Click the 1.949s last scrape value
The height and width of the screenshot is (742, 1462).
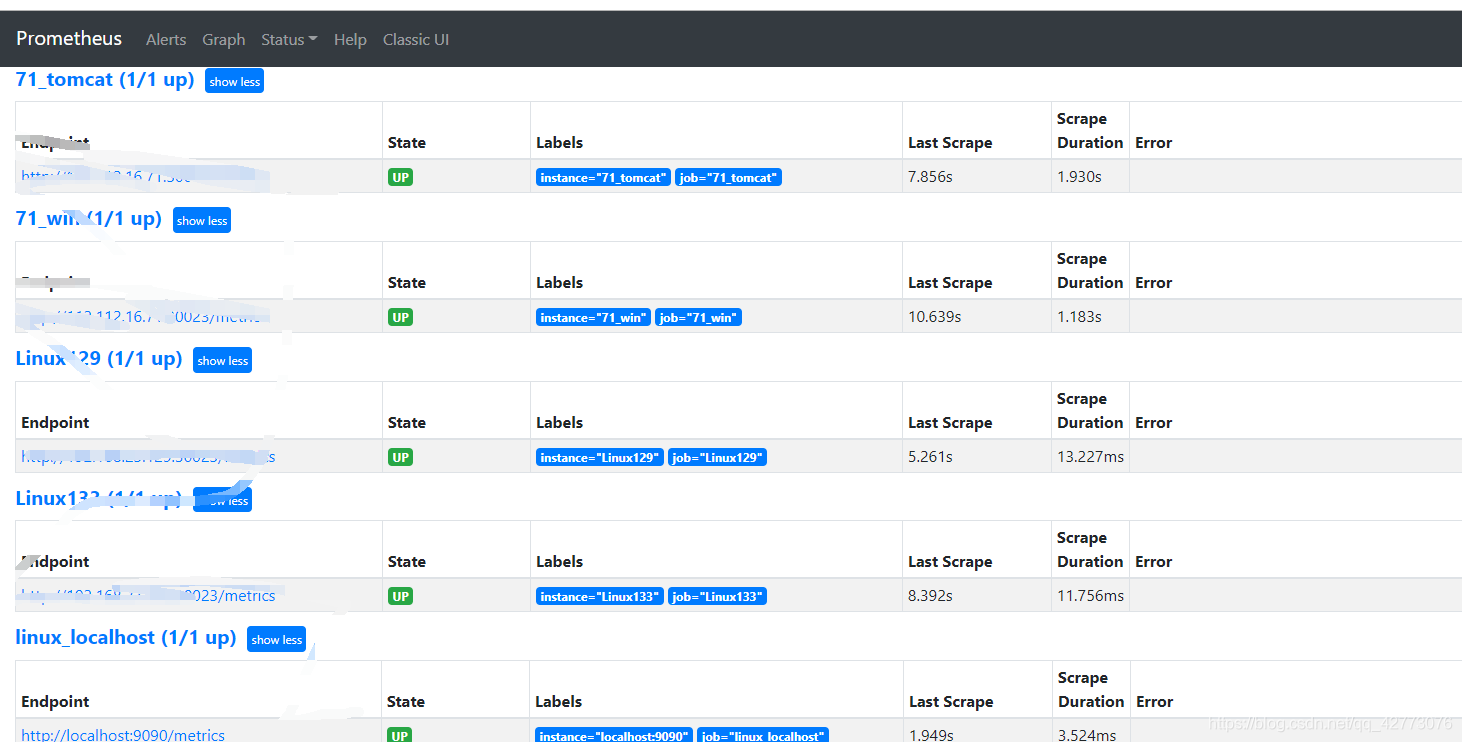931,735
